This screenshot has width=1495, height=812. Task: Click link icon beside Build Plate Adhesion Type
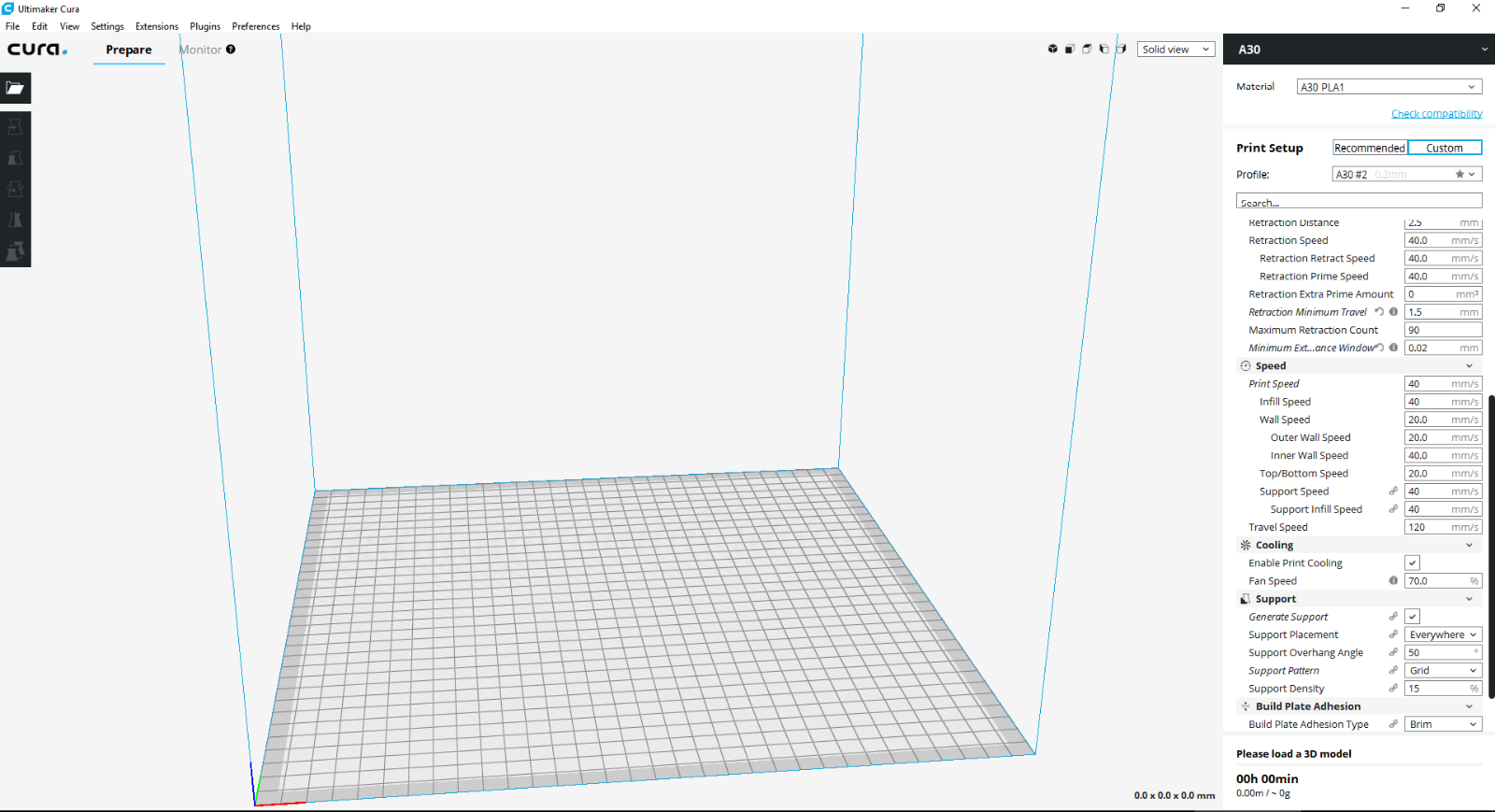(1393, 724)
